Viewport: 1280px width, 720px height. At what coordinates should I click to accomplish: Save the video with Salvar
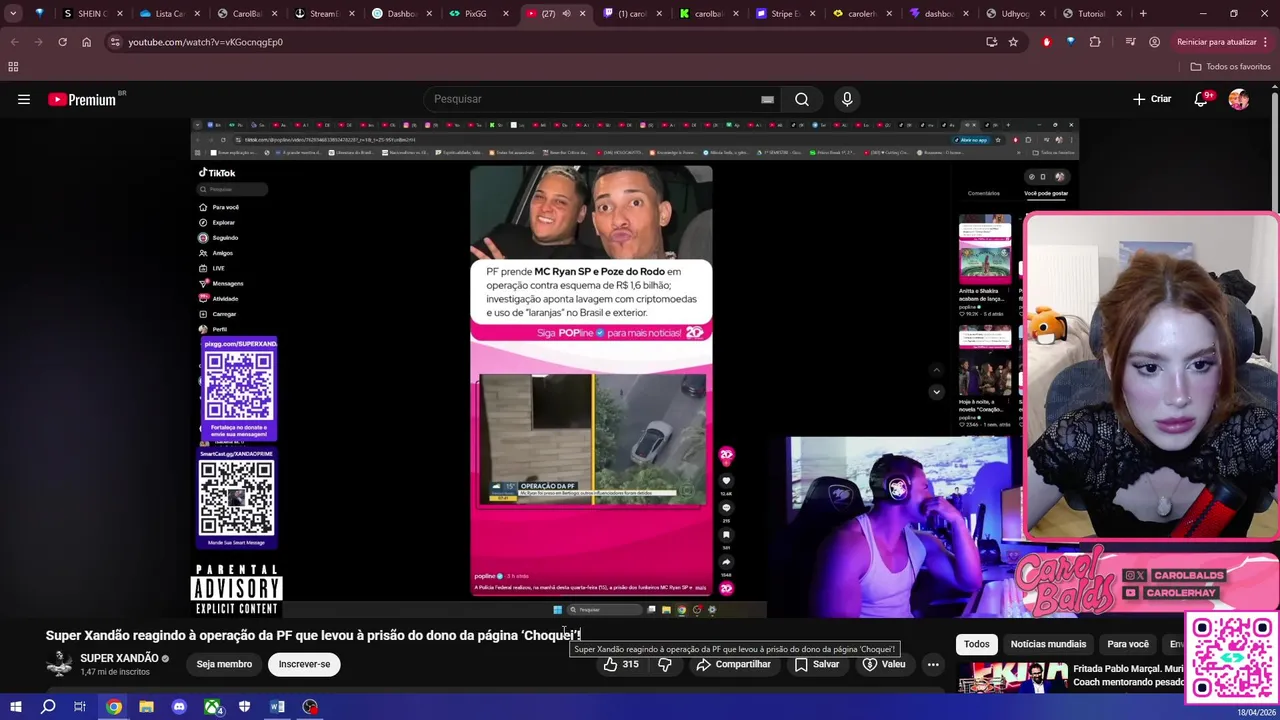point(817,664)
